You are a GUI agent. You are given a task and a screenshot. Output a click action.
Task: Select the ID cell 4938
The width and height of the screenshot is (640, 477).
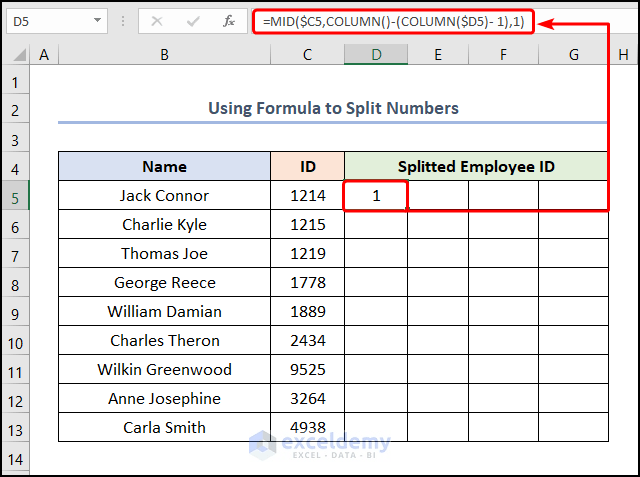click(x=307, y=427)
